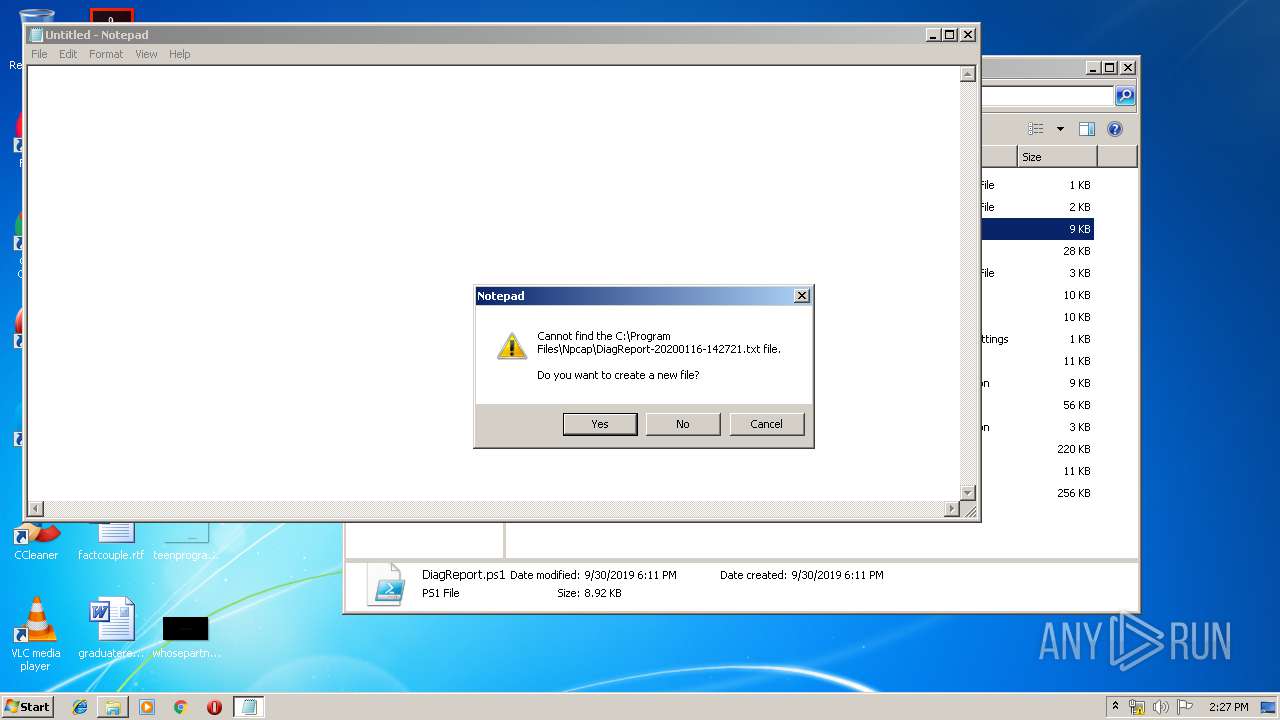
Task: Open the Action Center flag icon
Action: (x=1185, y=707)
